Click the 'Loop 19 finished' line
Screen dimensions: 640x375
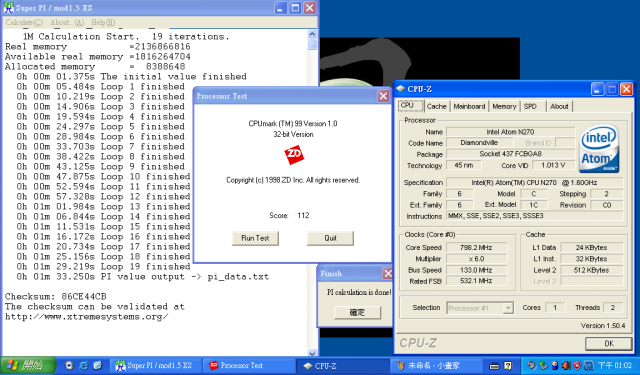coord(103,267)
